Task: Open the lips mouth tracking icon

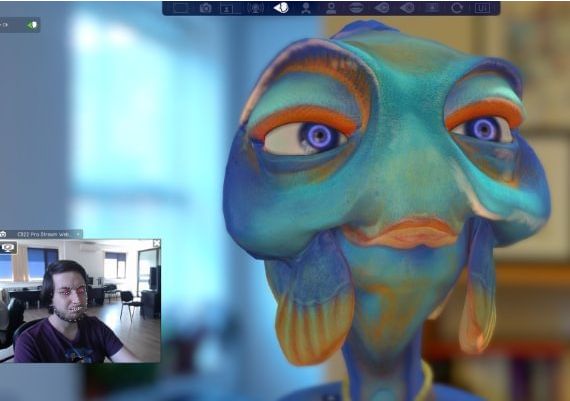Action: 356,8
